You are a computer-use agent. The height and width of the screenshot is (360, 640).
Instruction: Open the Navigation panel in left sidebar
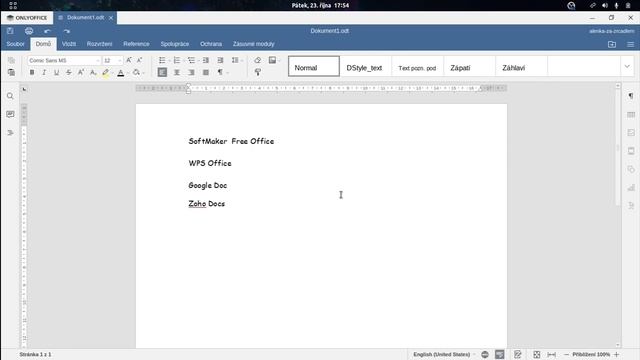click(x=10, y=133)
